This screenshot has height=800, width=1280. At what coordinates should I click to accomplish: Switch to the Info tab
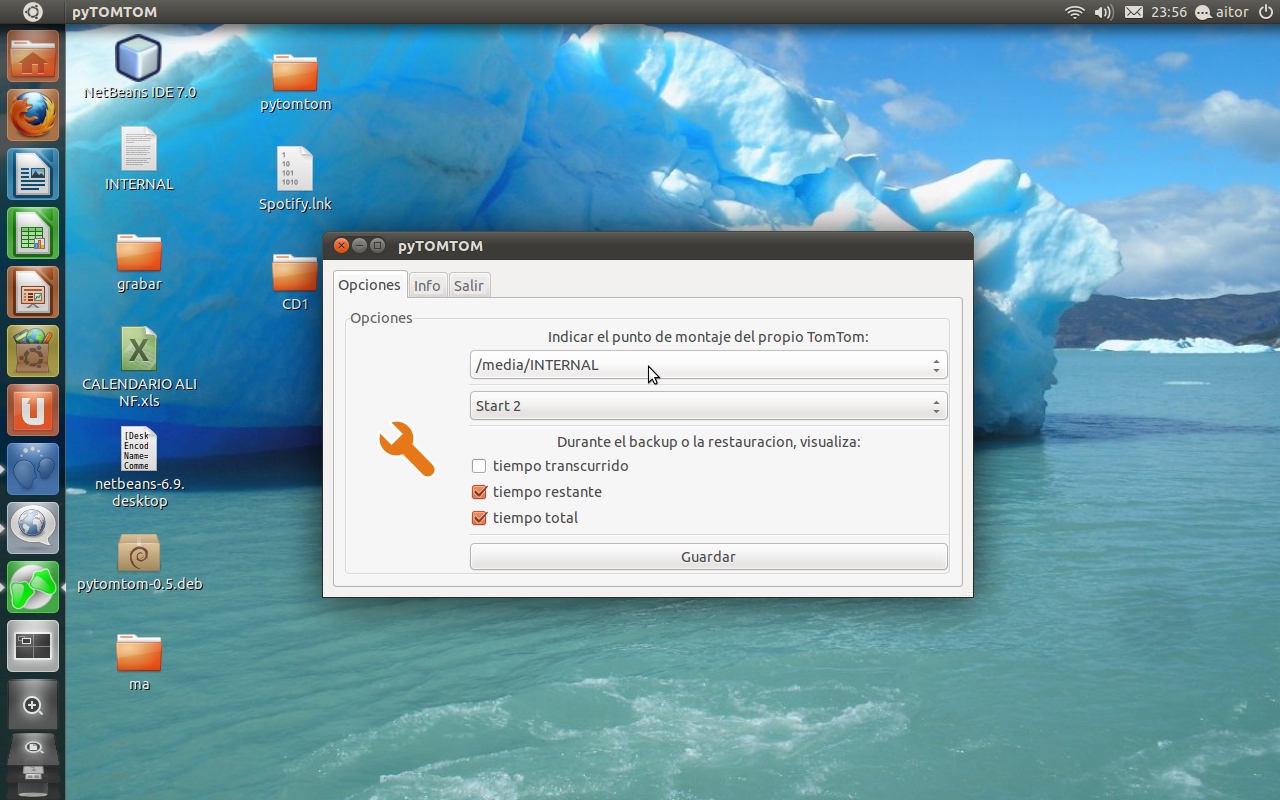427,285
